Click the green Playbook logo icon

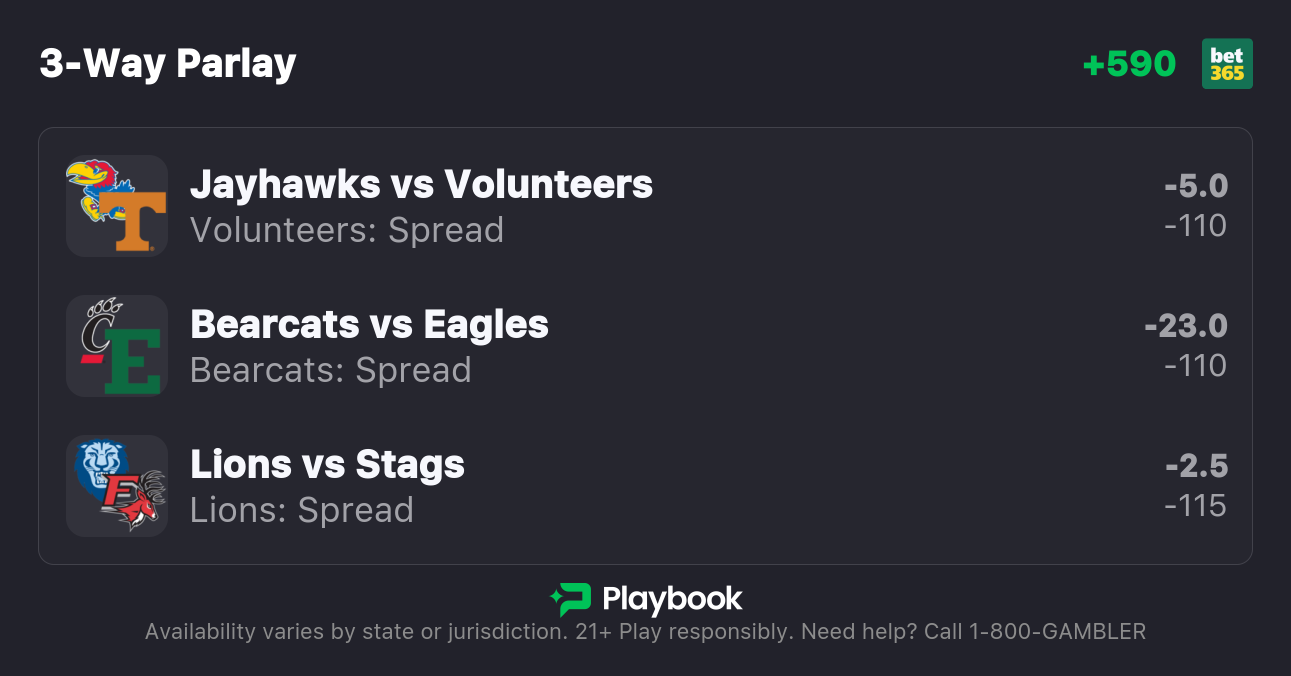[571, 599]
